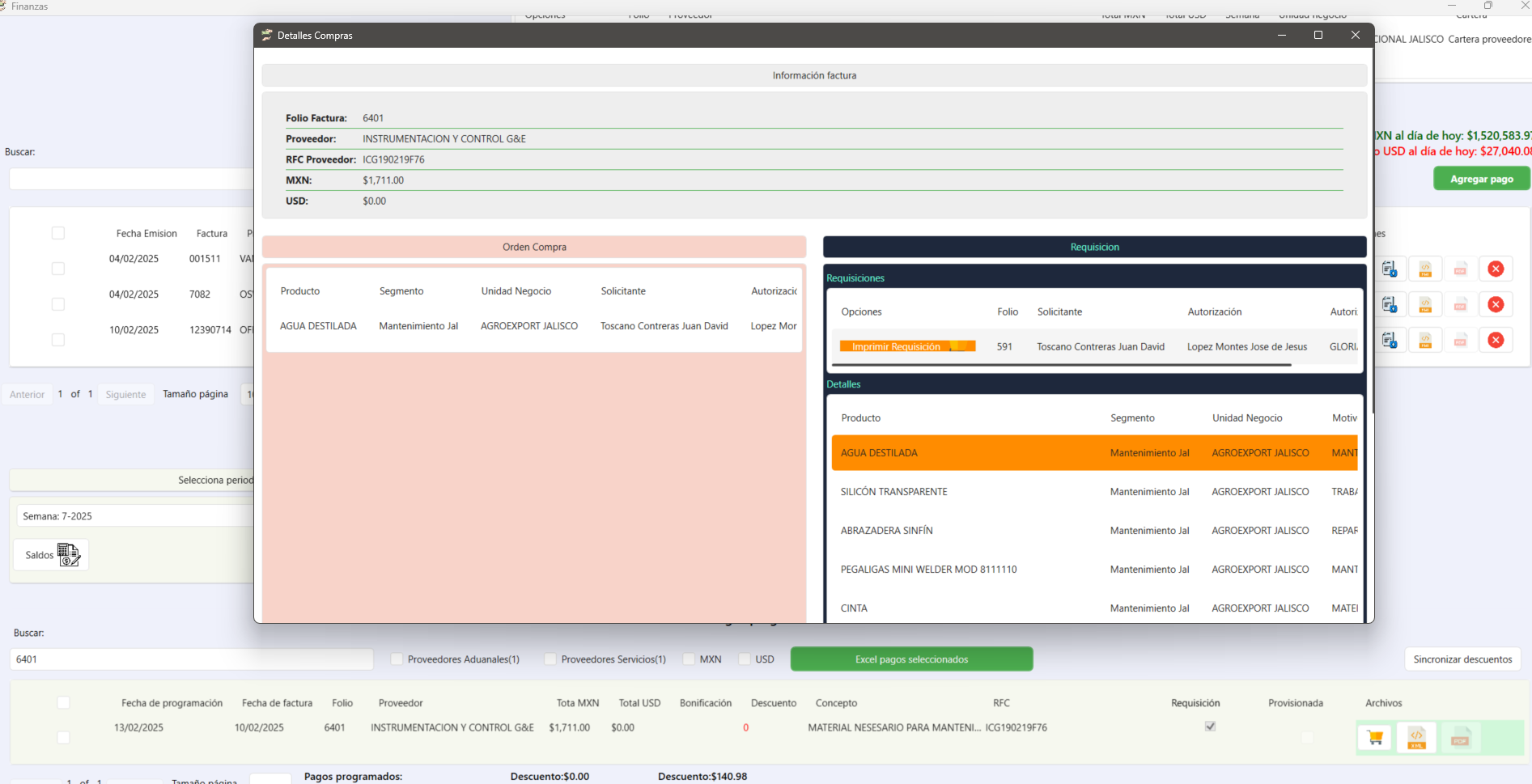The height and width of the screenshot is (784, 1532).
Task: Open the XML icon in the second row
Action: pos(1425,304)
